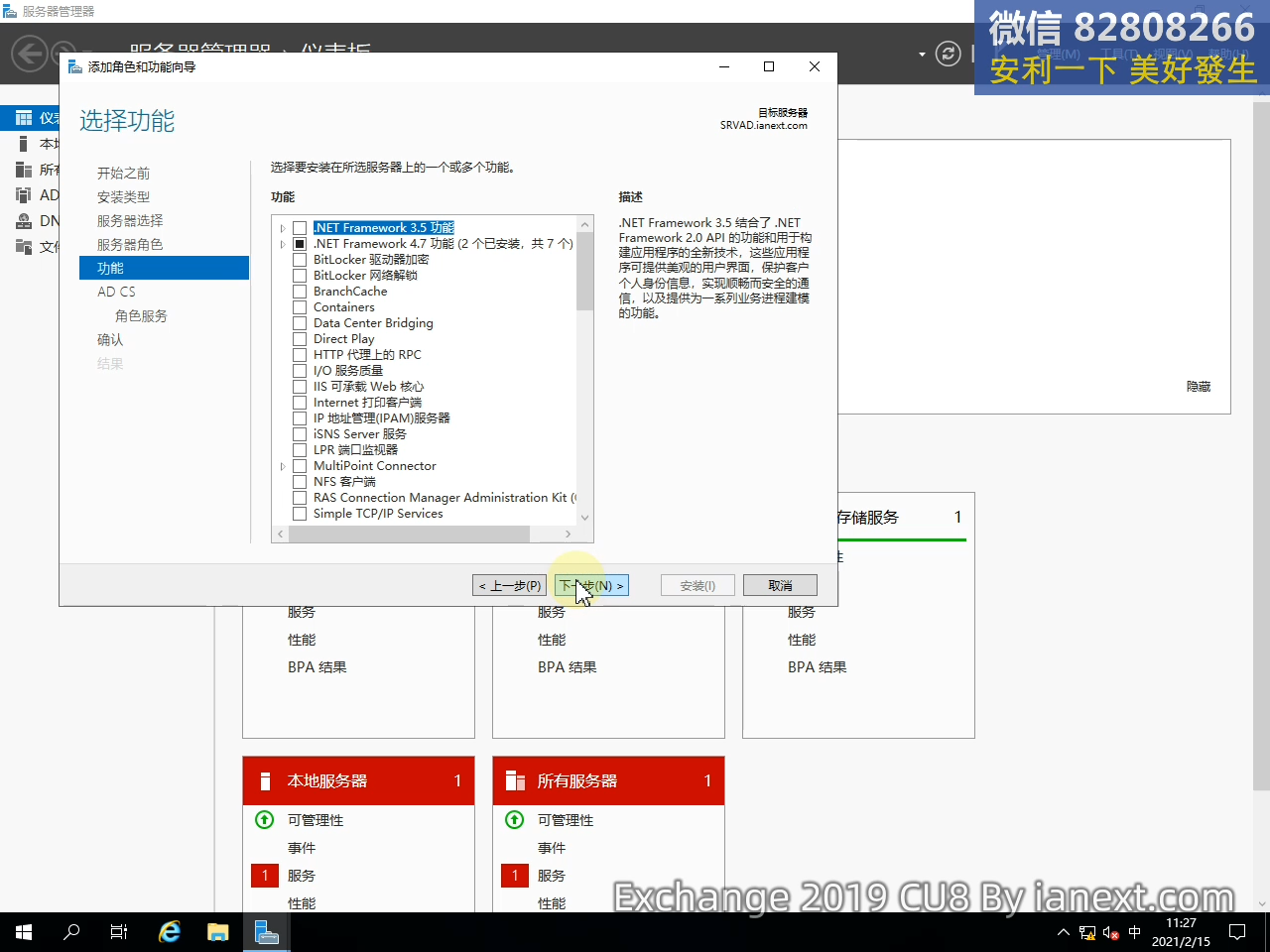Click Server Manager taskbar icon
Image resolution: width=1270 pixels, height=952 pixels.
267,932
